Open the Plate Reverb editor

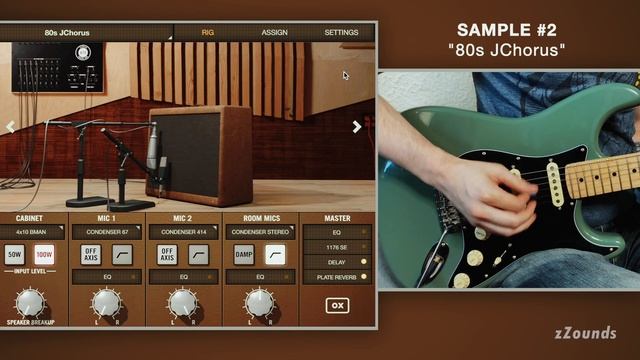click(x=336, y=277)
